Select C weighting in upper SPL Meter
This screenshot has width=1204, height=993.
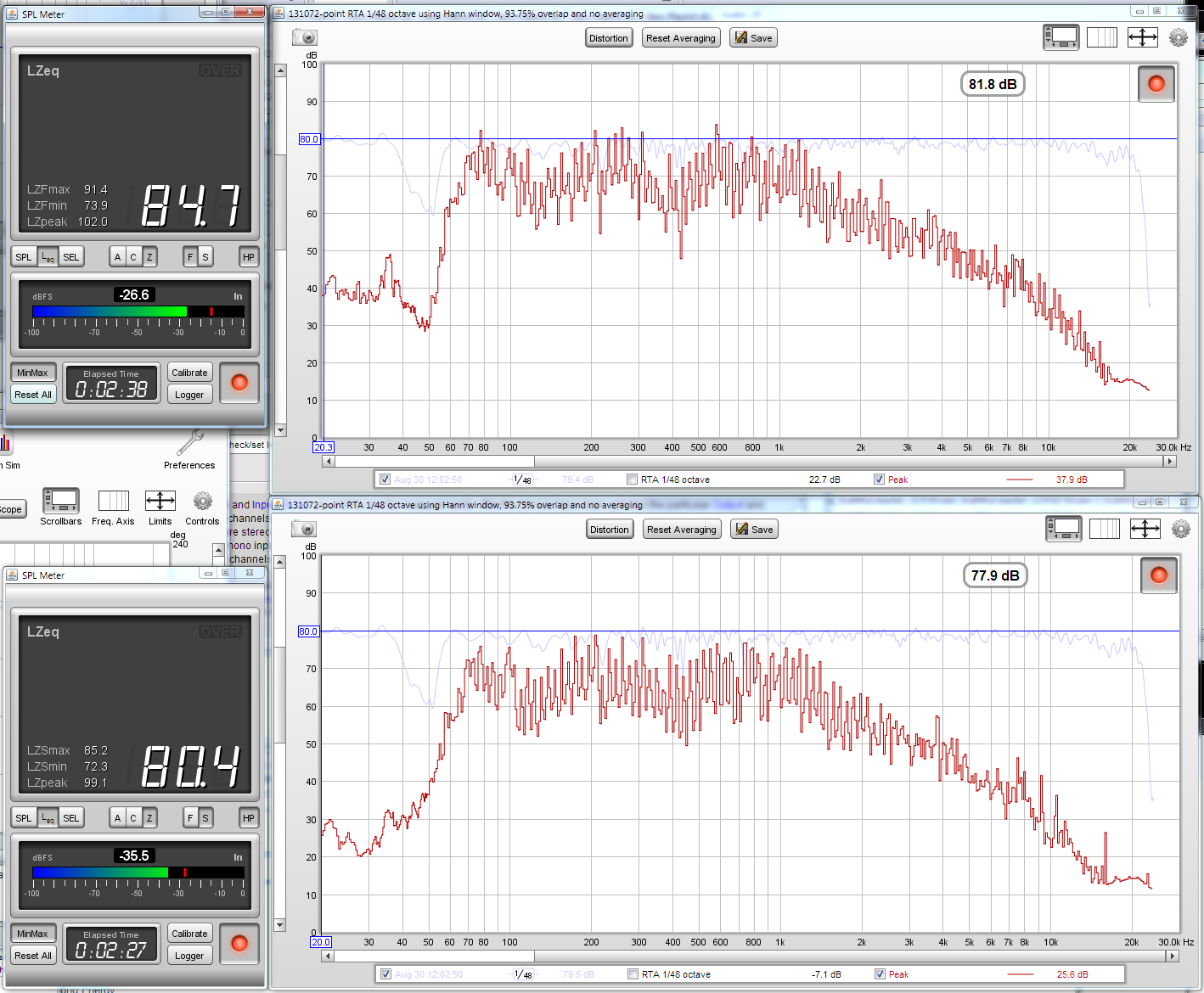click(x=133, y=257)
